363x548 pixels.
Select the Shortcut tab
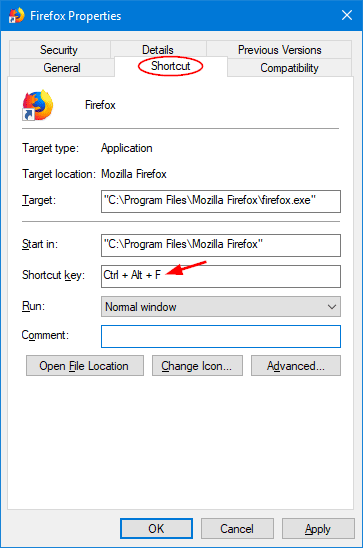[x=170, y=66]
